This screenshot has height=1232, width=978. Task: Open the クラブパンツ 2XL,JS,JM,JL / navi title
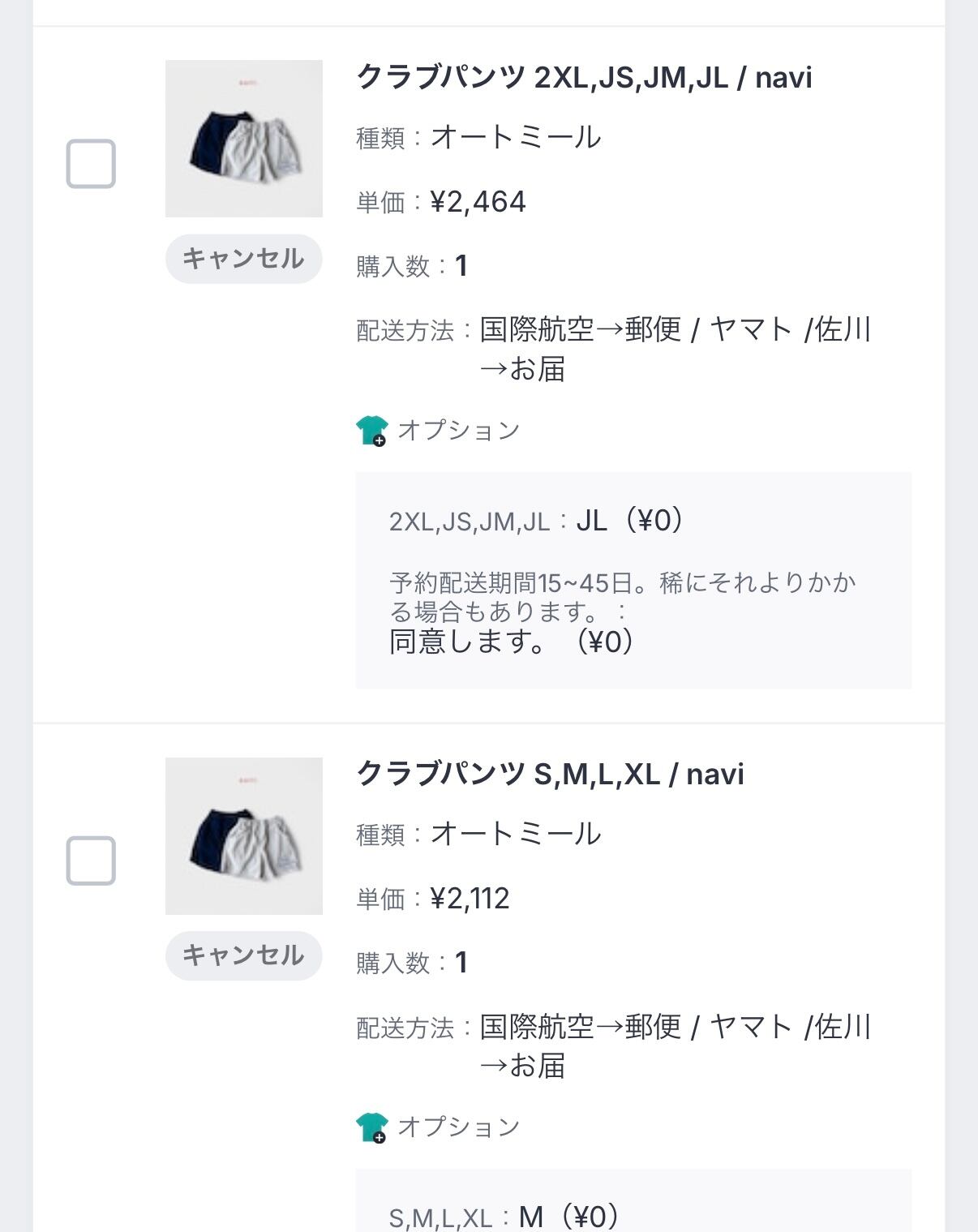584,78
